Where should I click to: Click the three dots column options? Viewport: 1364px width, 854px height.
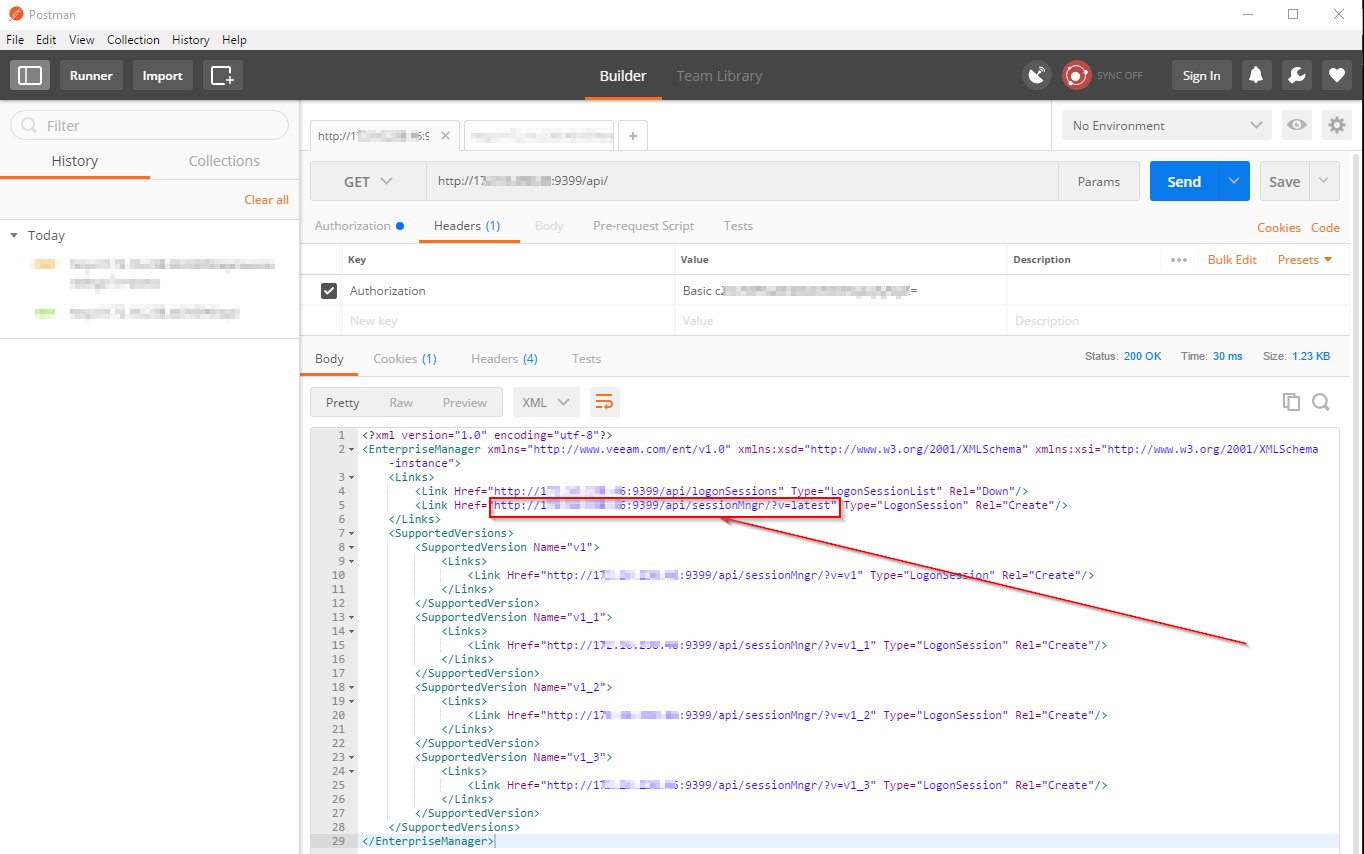1179,259
